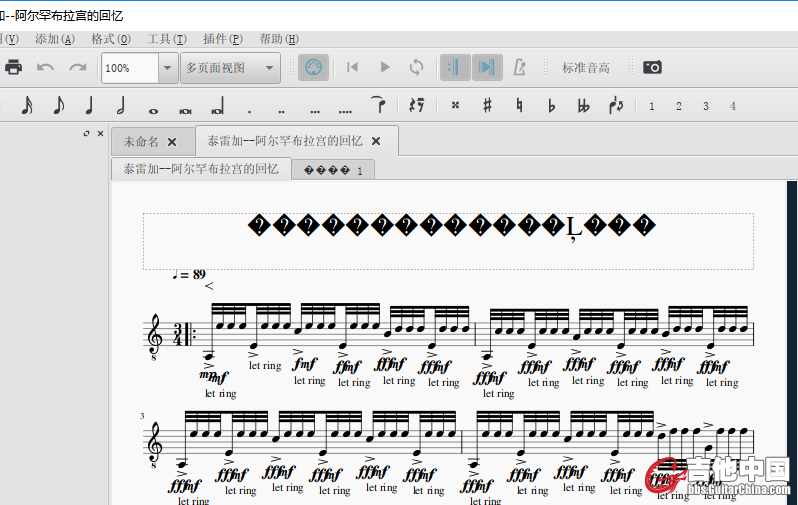Apply natural accidental
The width and height of the screenshot is (798, 505).
[x=519, y=105]
